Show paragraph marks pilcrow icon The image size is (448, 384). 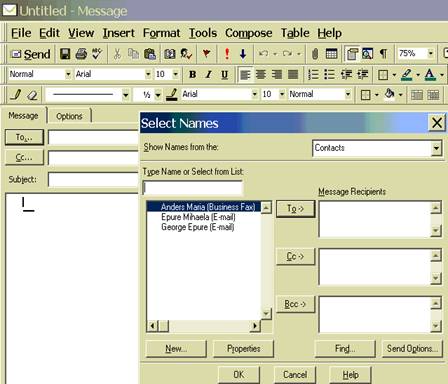(384, 54)
